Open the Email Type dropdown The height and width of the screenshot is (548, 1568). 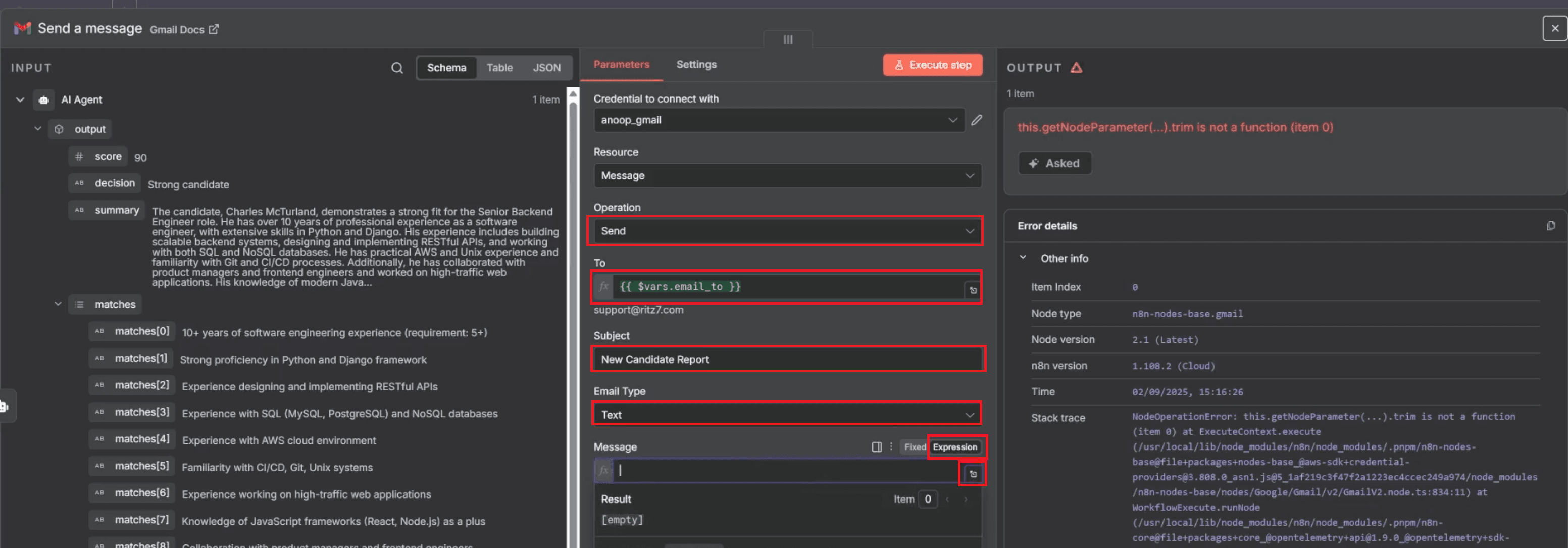tap(788, 415)
